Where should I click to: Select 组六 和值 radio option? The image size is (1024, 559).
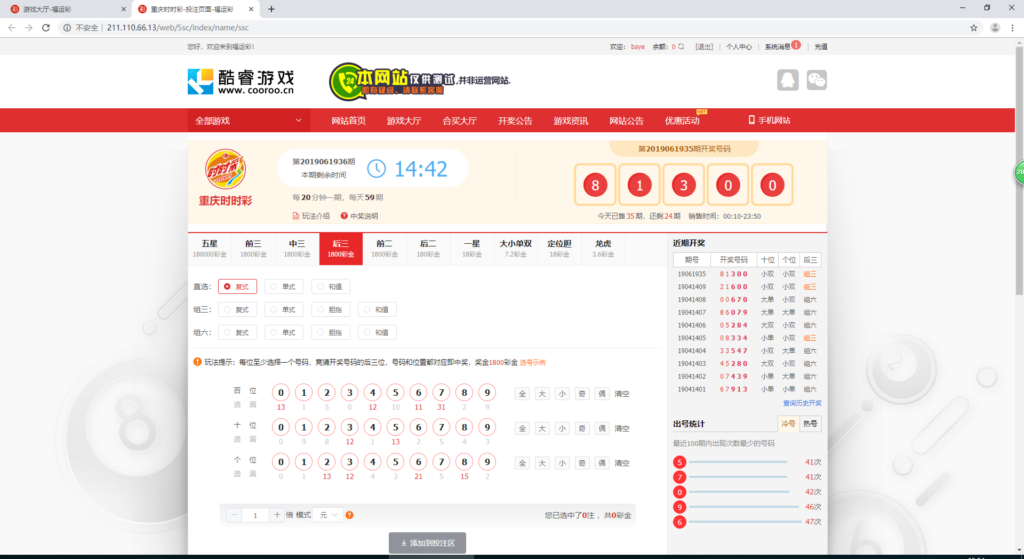click(378, 332)
